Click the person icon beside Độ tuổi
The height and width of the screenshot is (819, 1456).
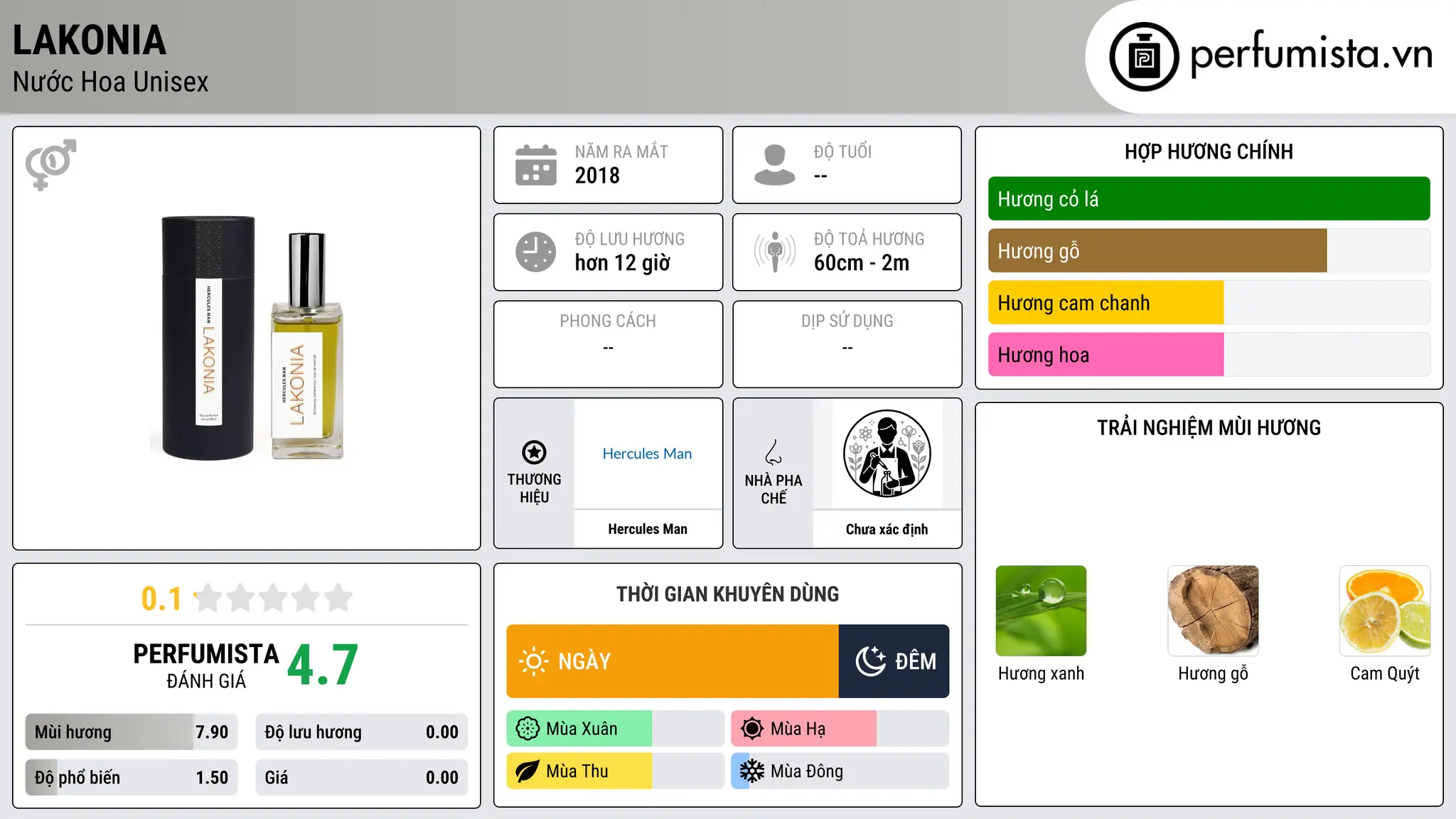[775, 165]
